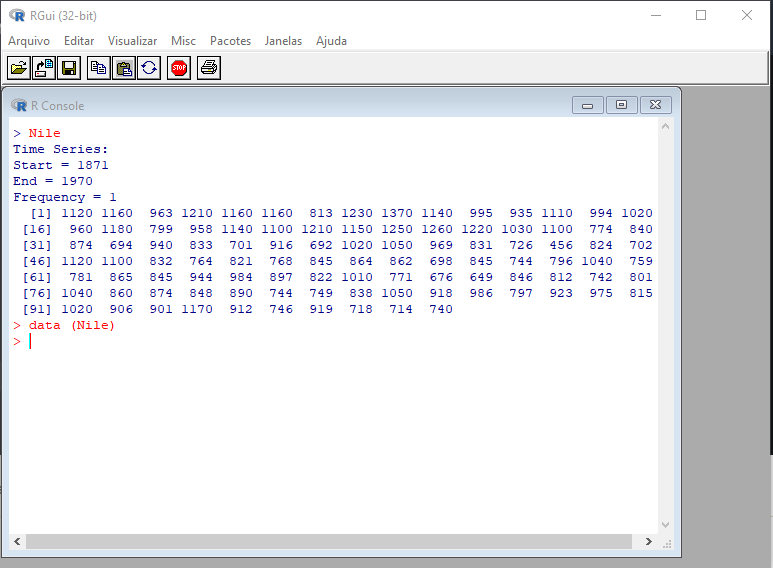The width and height of the screenshot is (773, 568).
Task: Click the Load workspace toolbar icon
Action: tap(44, 68)
